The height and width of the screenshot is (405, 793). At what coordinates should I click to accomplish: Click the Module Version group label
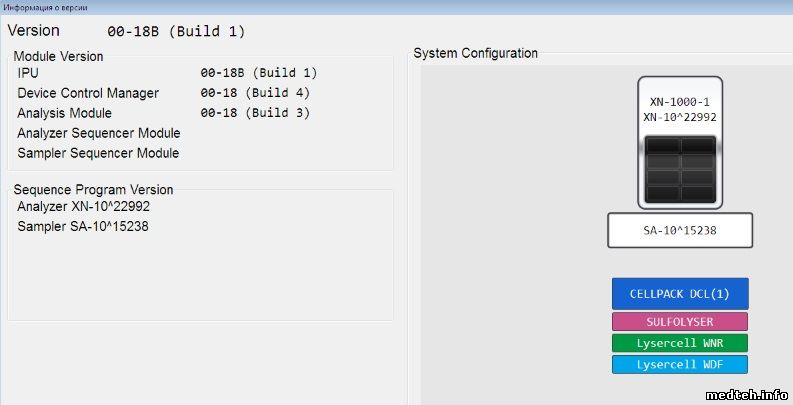(x=58, y=56)
